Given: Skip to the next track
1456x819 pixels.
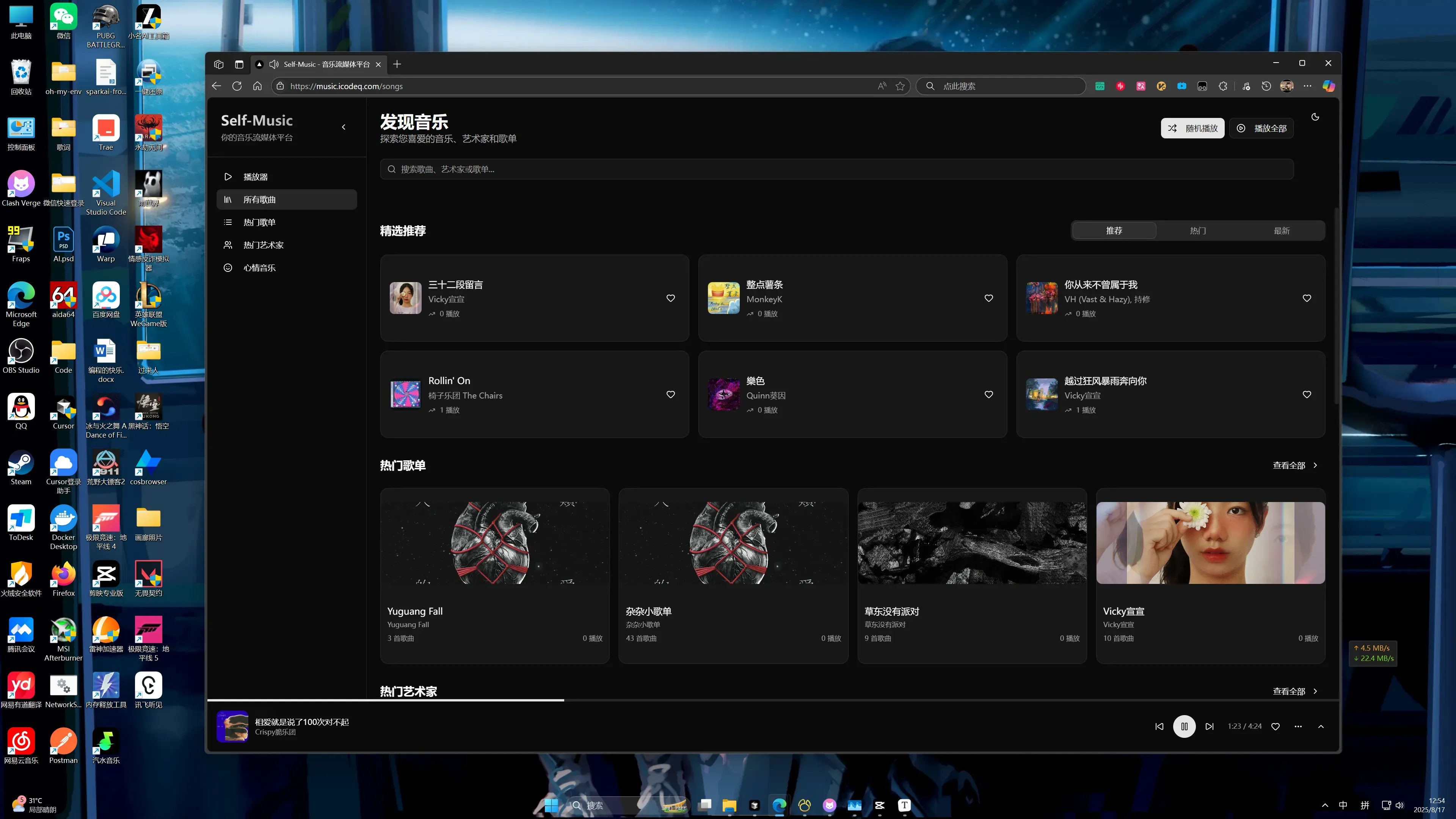Looking at the screenshot, I should [1209, 726].
